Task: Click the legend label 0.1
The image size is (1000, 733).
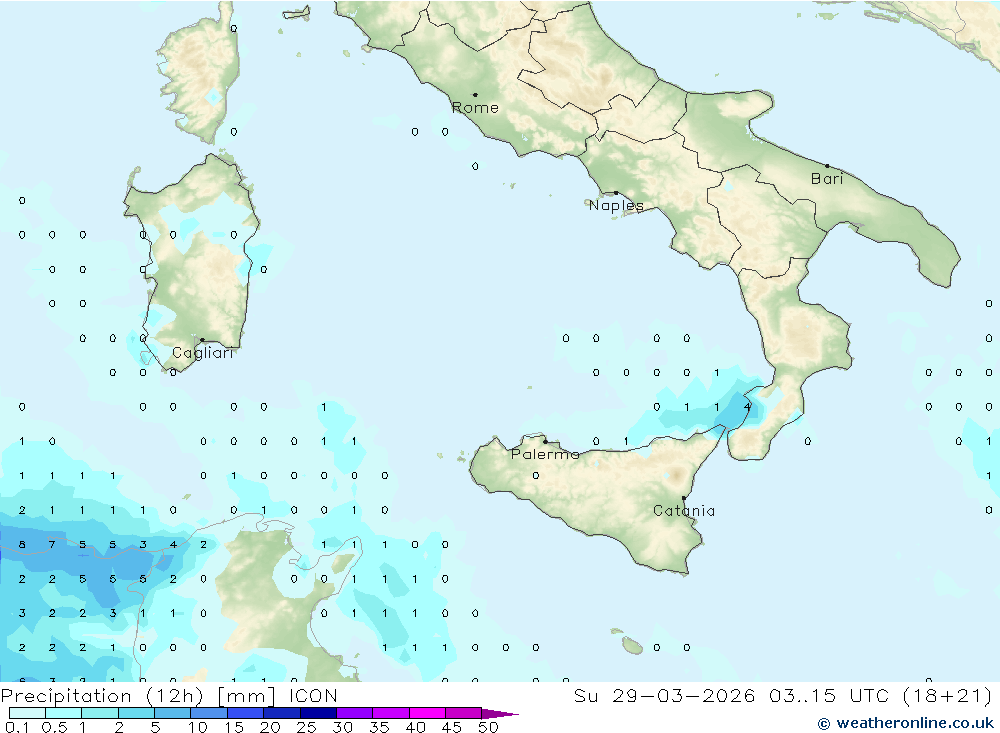Action: pyautogui.click(x=17, y=727)
